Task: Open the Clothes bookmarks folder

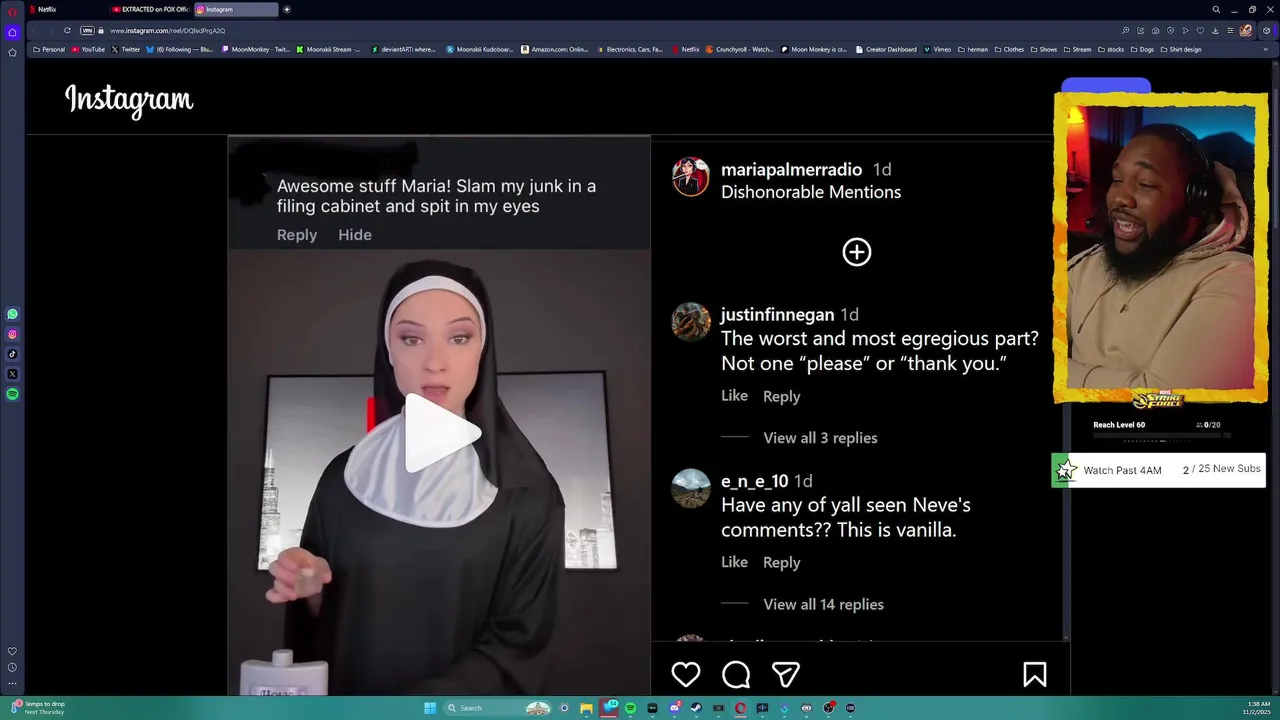Action: [1009, 49]
